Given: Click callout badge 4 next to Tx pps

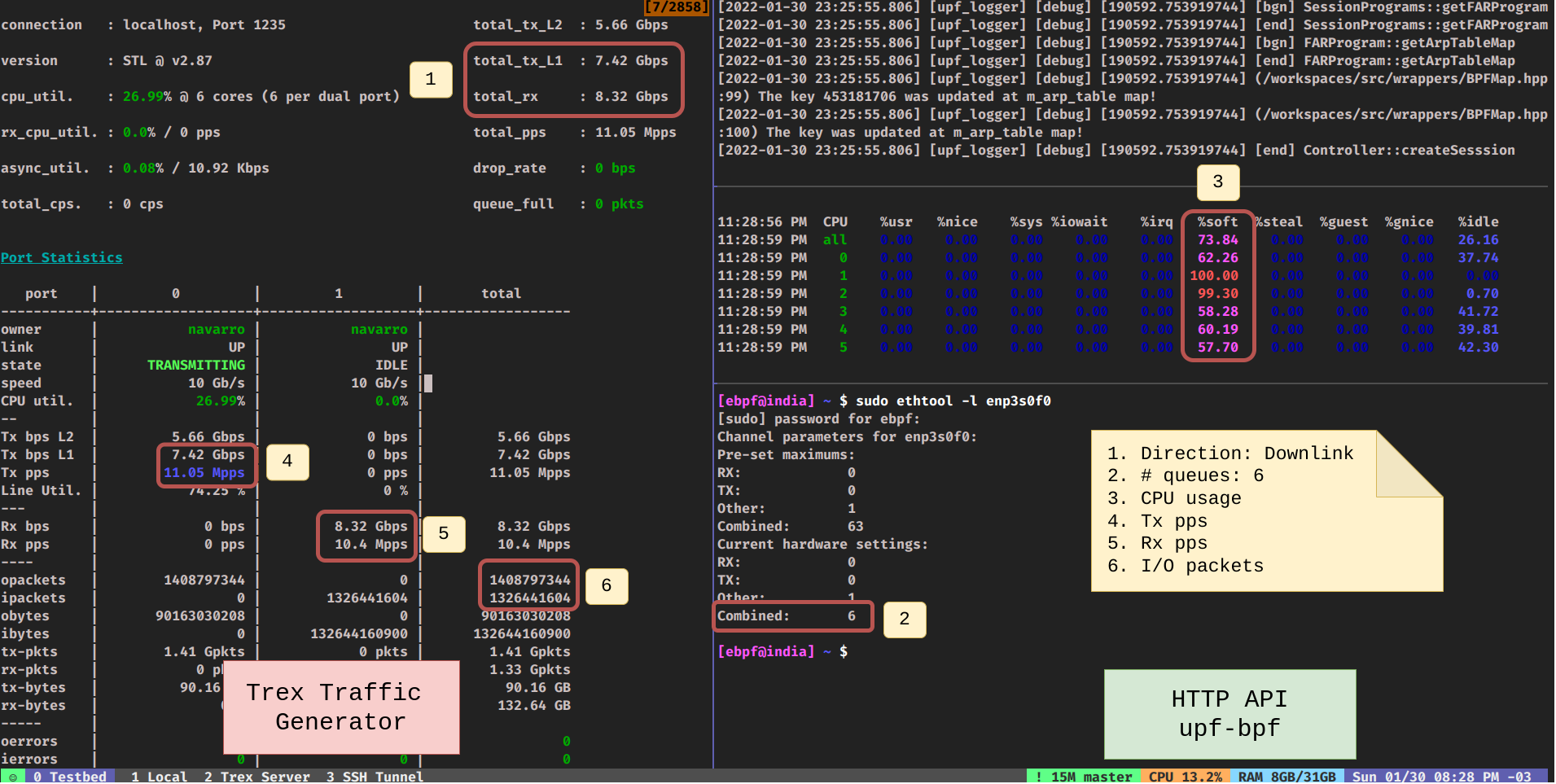Looking at the screenshot, I should [x=287, y=462].
